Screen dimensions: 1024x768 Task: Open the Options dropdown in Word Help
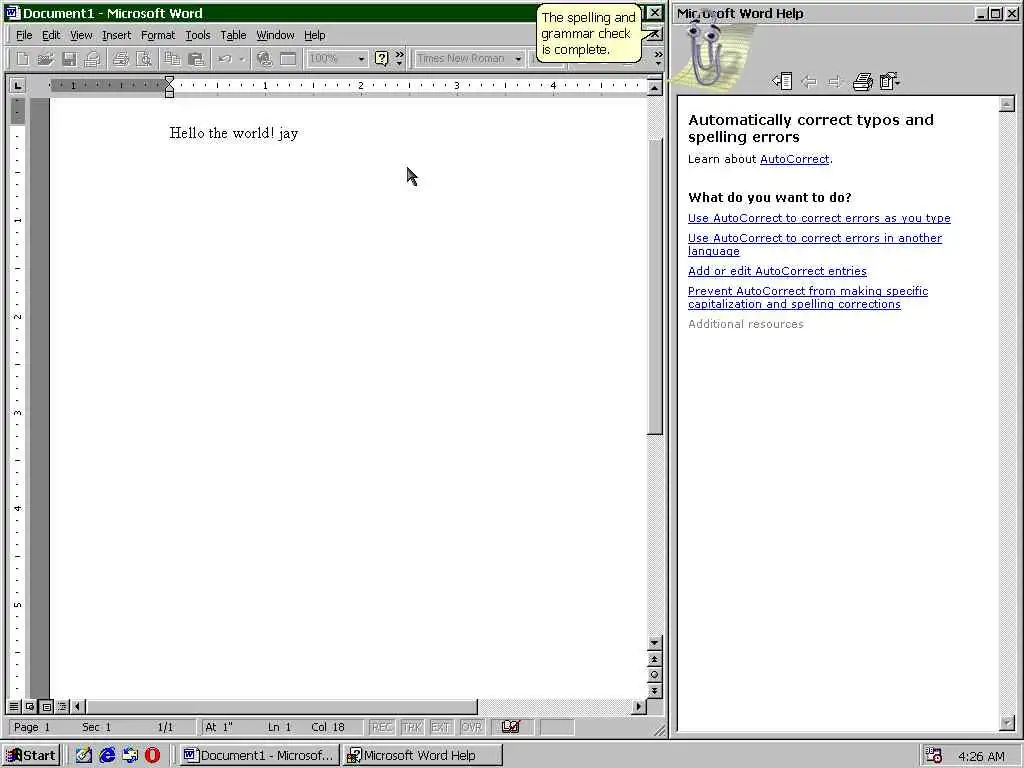pyautogui.click(x=889, y=81)
